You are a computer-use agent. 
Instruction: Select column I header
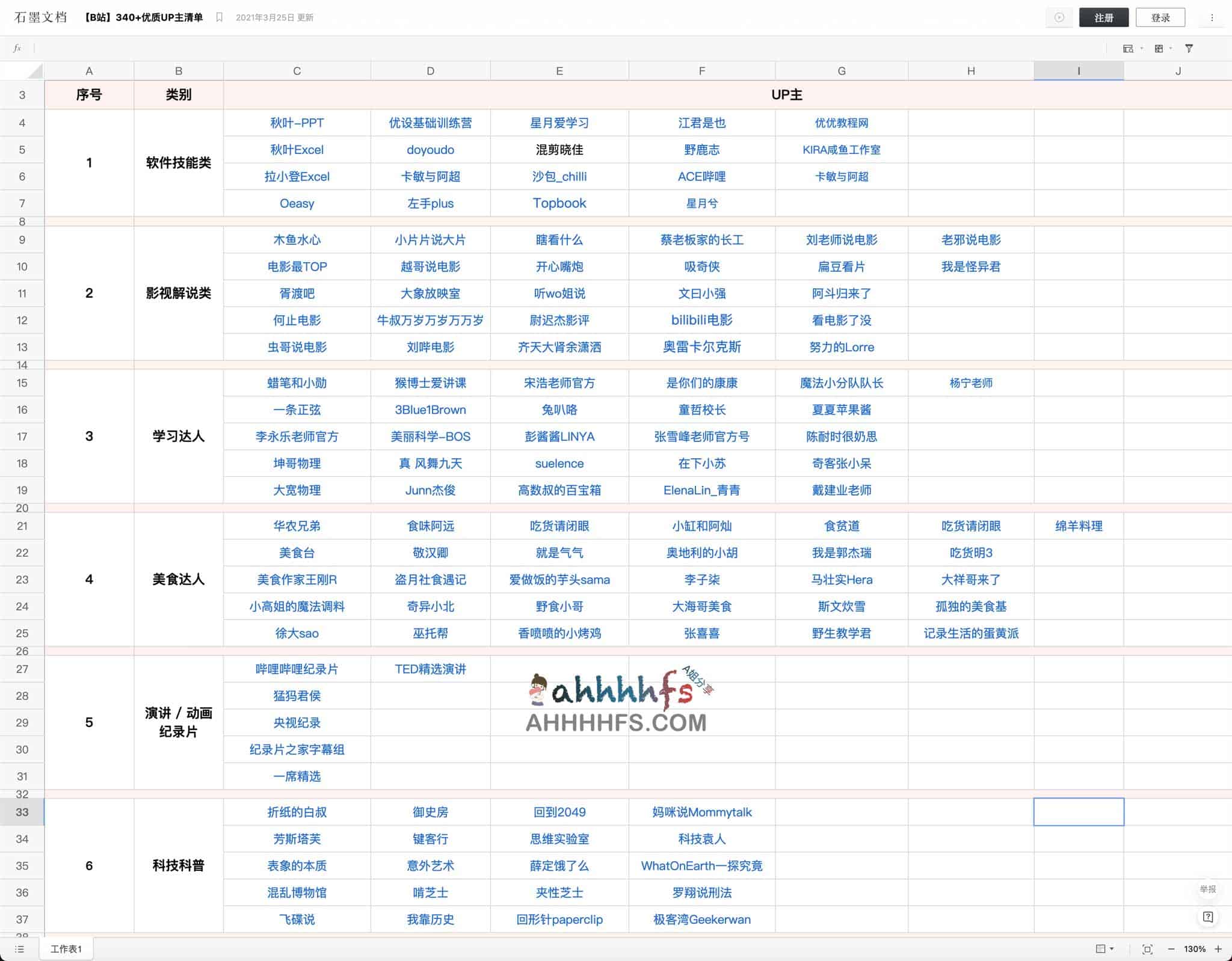point(1078,71)
